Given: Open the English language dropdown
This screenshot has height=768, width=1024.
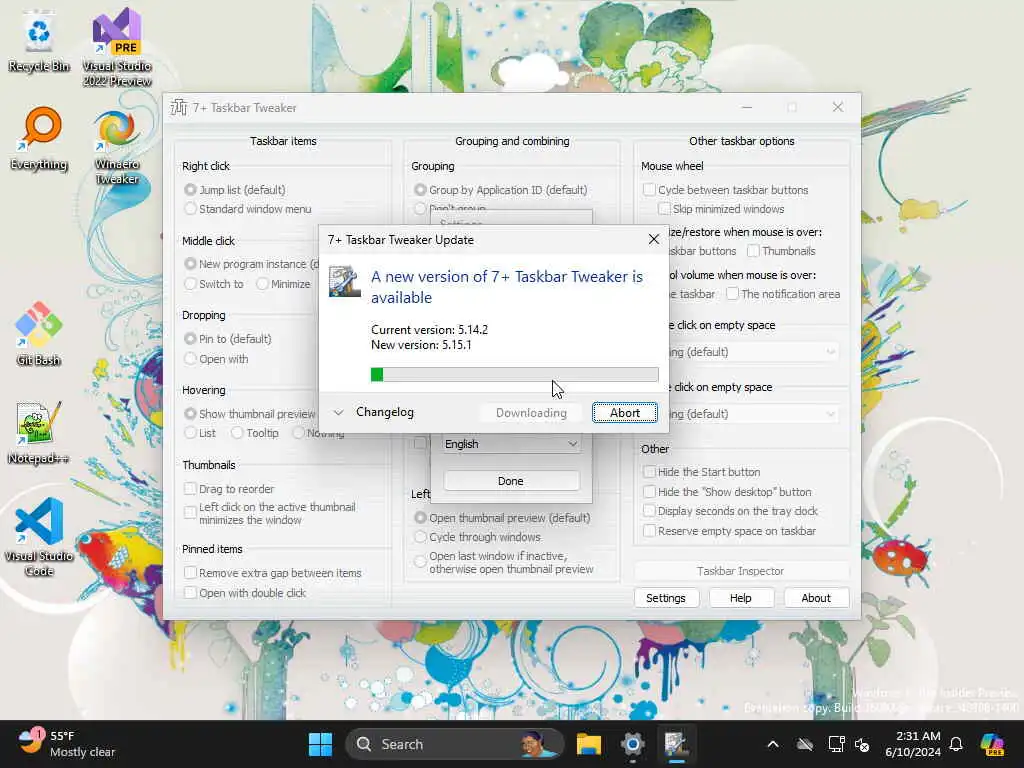Looking at the screenshot, I should [511, 444].
